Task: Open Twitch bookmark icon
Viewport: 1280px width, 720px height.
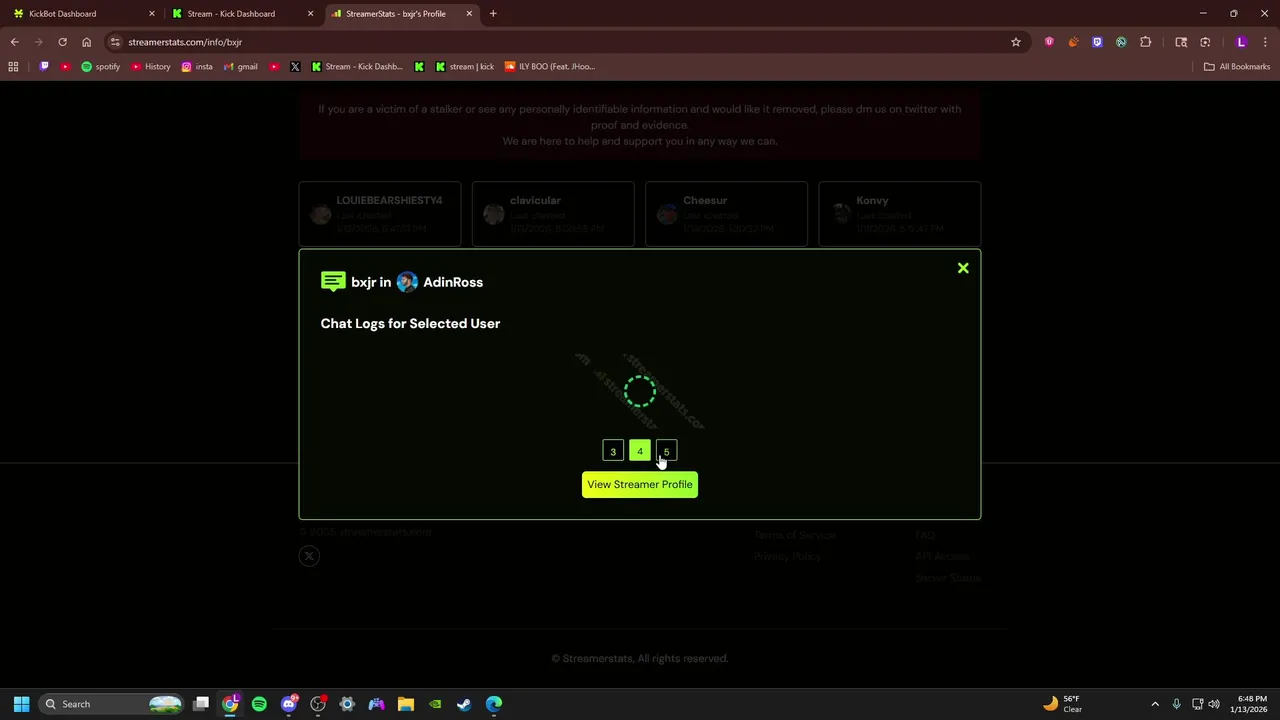Action: tap(44, 67)
